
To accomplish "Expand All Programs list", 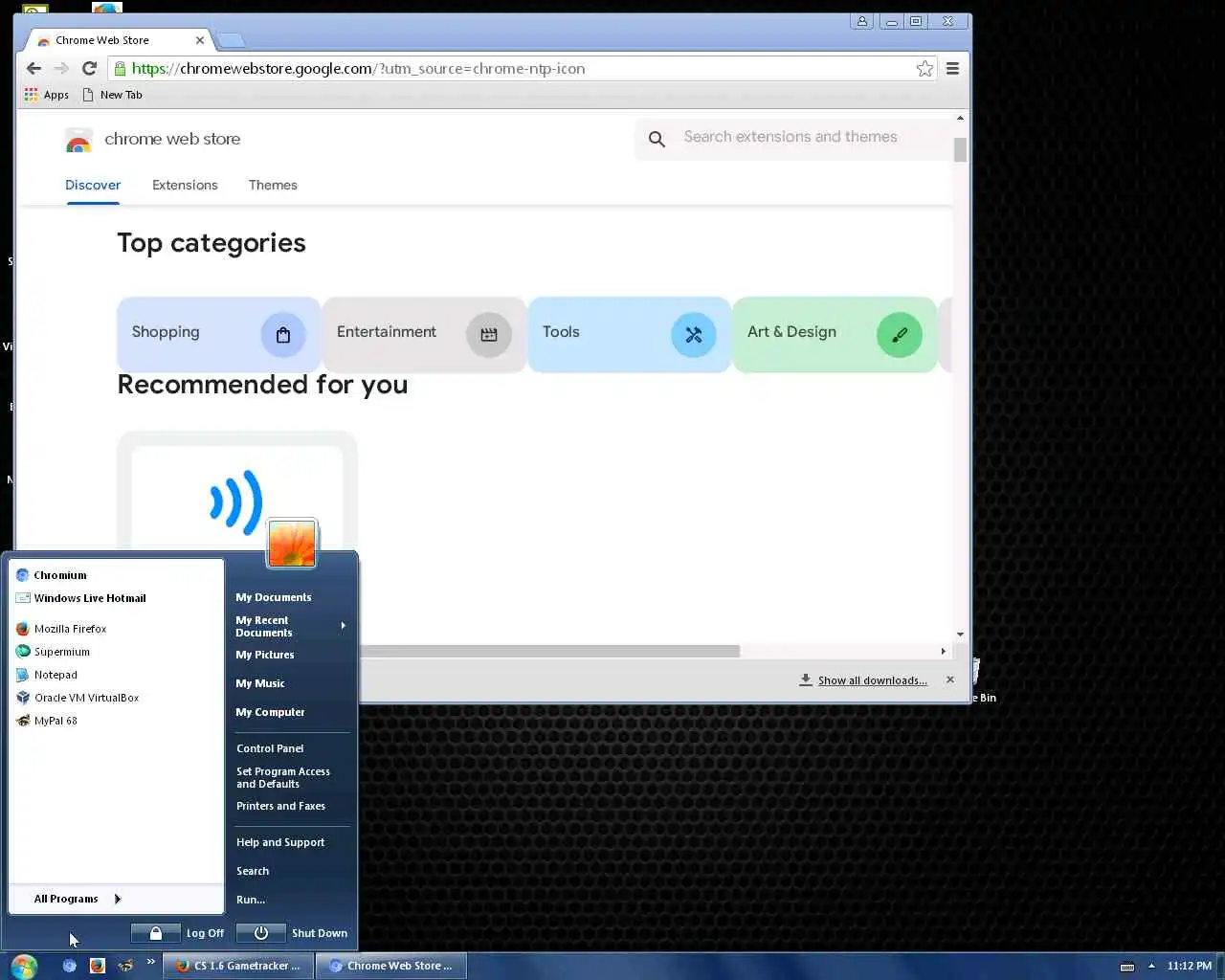I will tap(78, 899).
